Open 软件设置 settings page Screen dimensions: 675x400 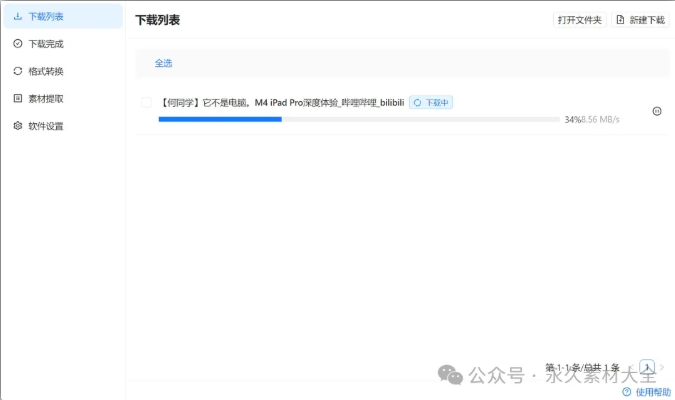click(x=63, y=126)
